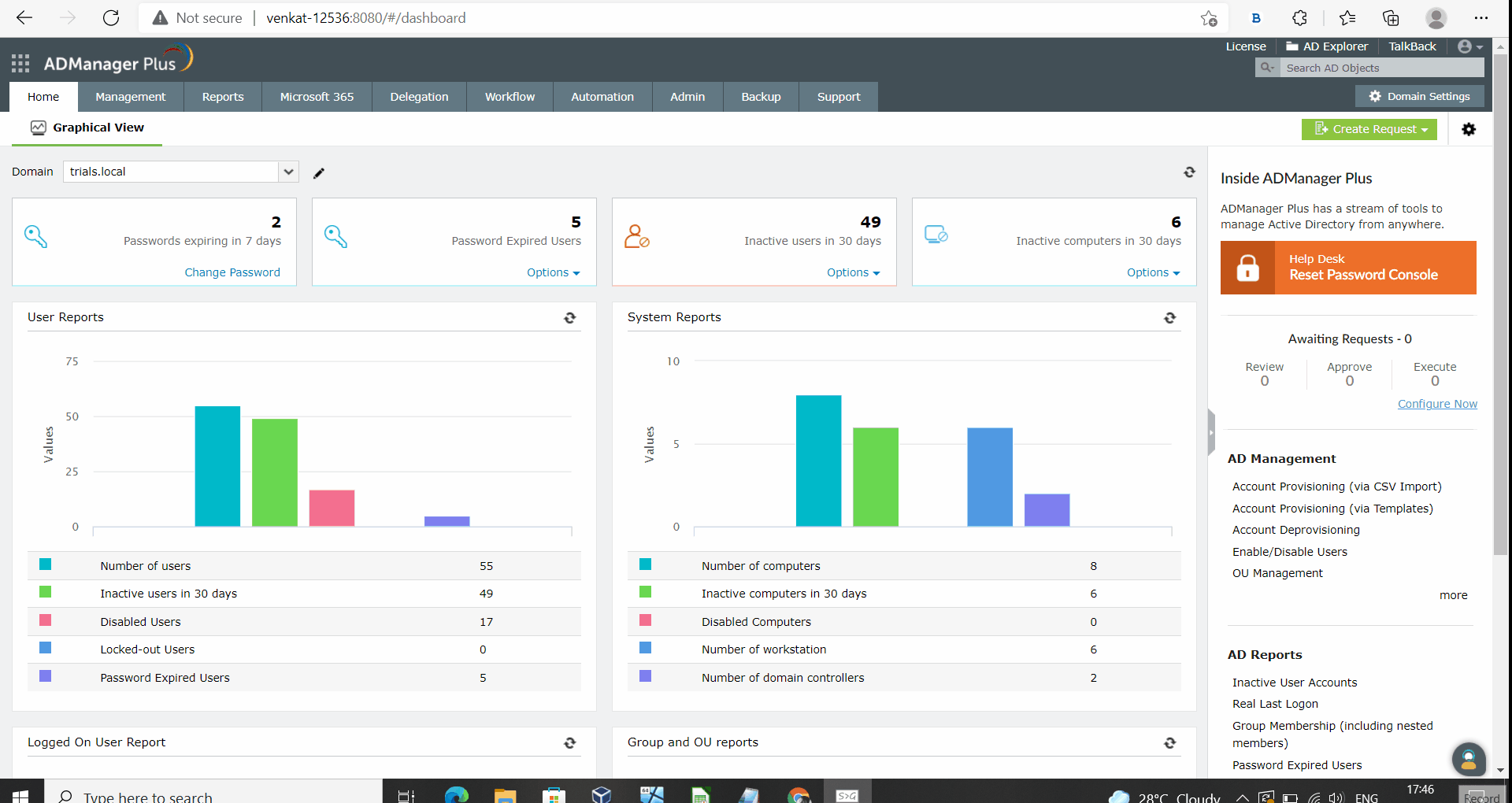Edit domain with the pencil icon
Image resolution: width=1512 pixels, height=803 pixels.
(319, 173)
